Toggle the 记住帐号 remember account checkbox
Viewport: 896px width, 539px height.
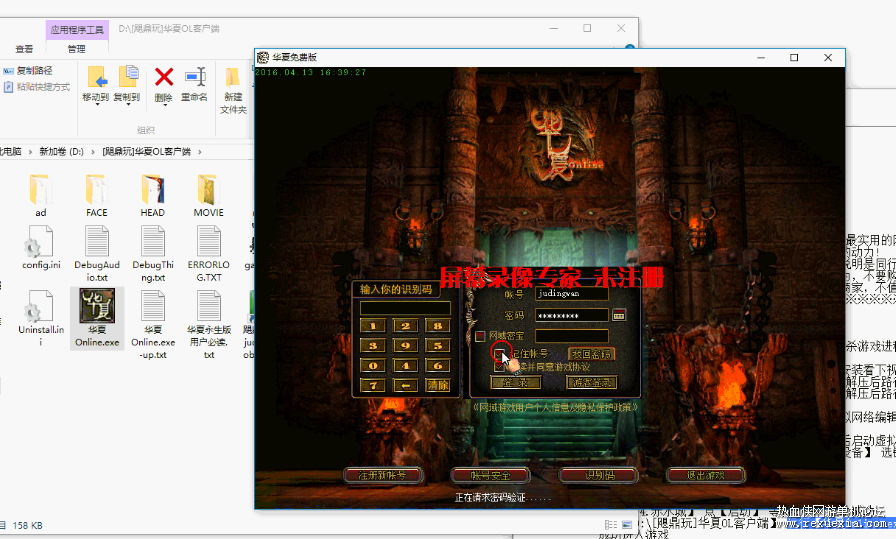(x=499, y=354)
